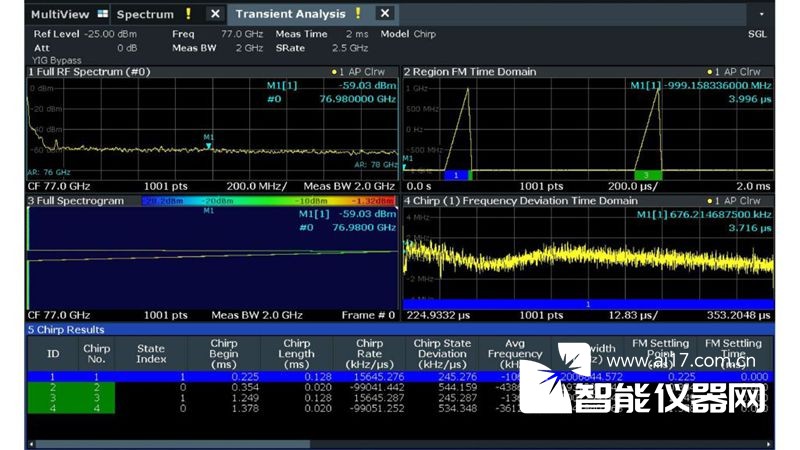Click the Spectrum tab warning icon
The height and width of the screenshot is (450, 800).
188,14
